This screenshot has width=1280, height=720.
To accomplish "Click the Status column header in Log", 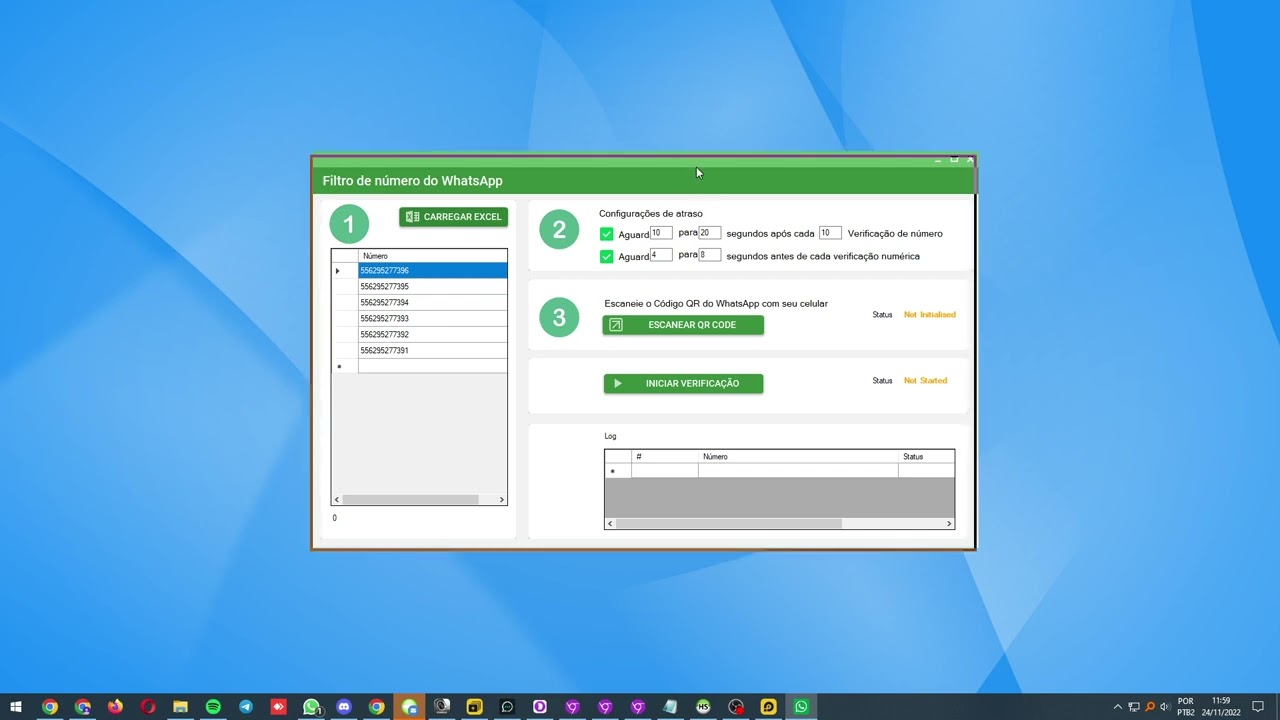I will [x=926, y=457].
